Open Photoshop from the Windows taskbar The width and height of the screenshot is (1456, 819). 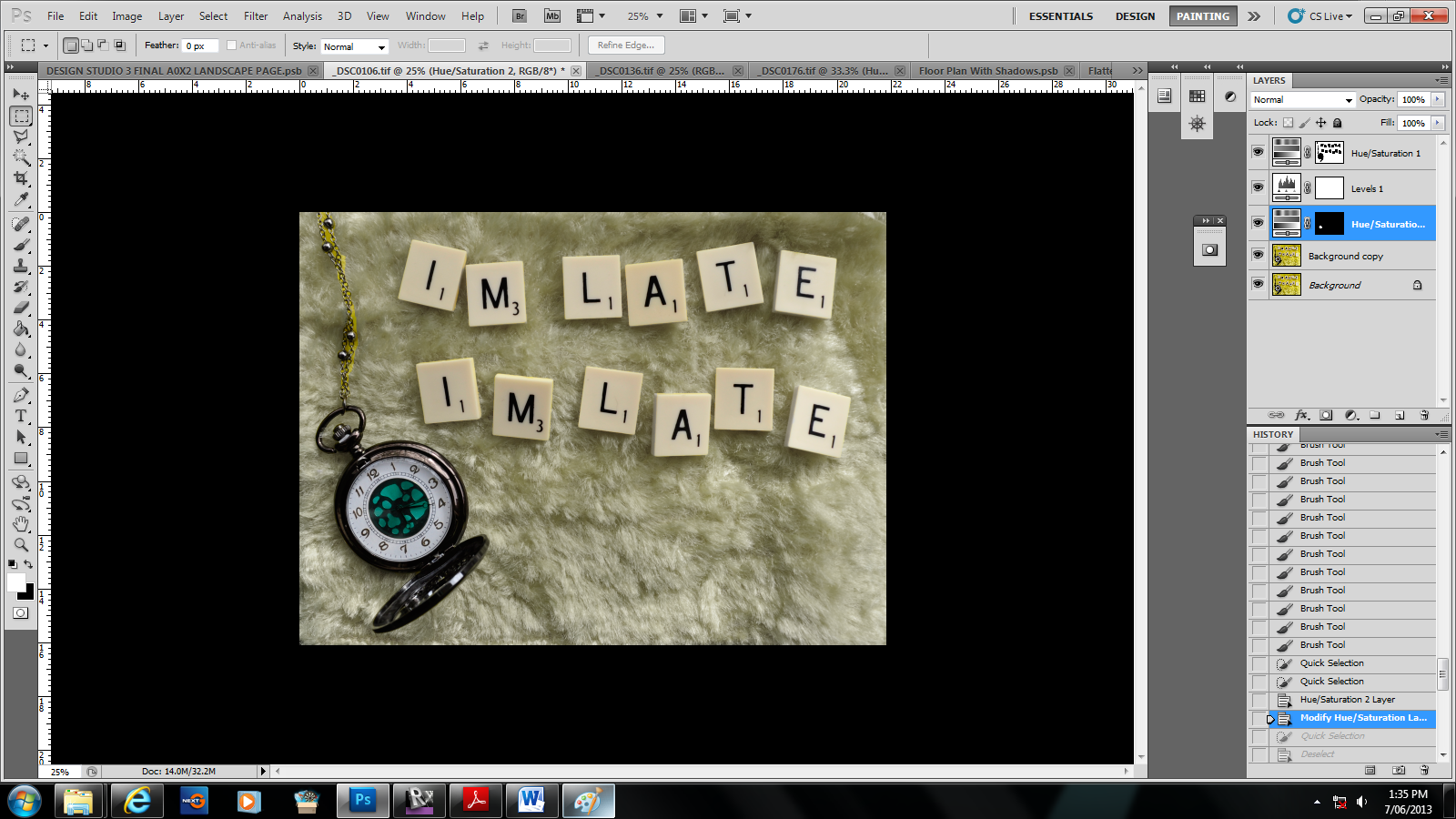(x=362, y=801)
